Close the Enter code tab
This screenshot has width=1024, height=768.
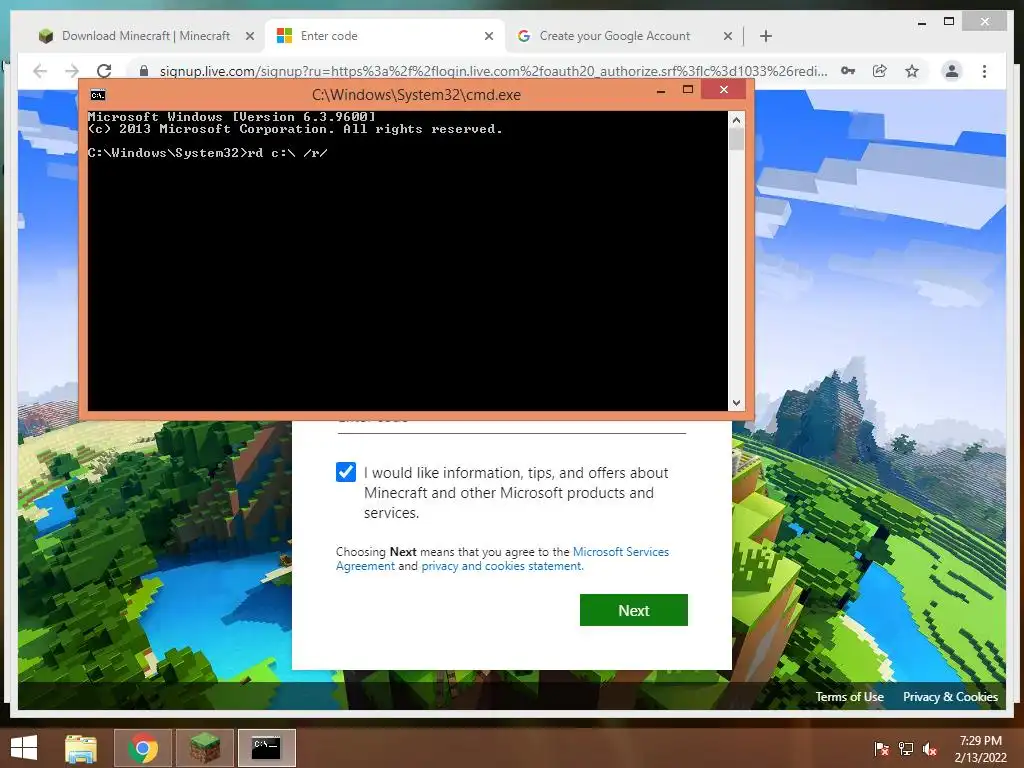click(488, 36)
